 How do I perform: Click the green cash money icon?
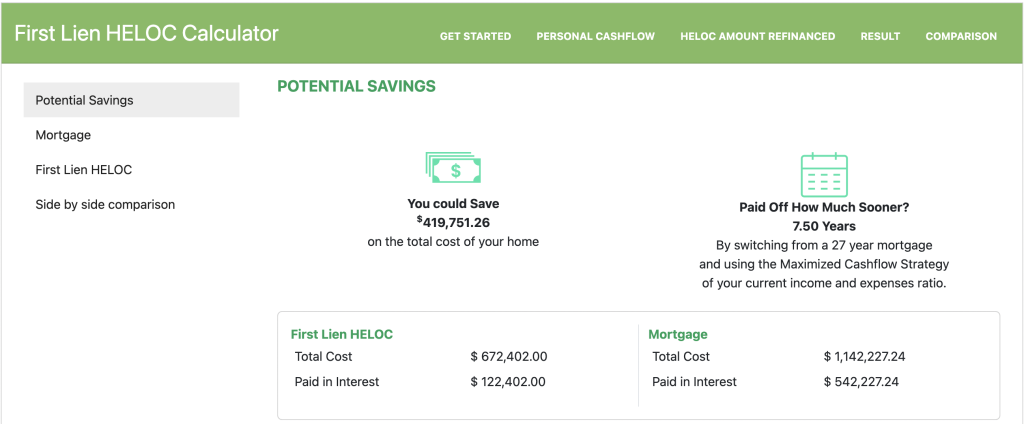(x=453, y=168)
